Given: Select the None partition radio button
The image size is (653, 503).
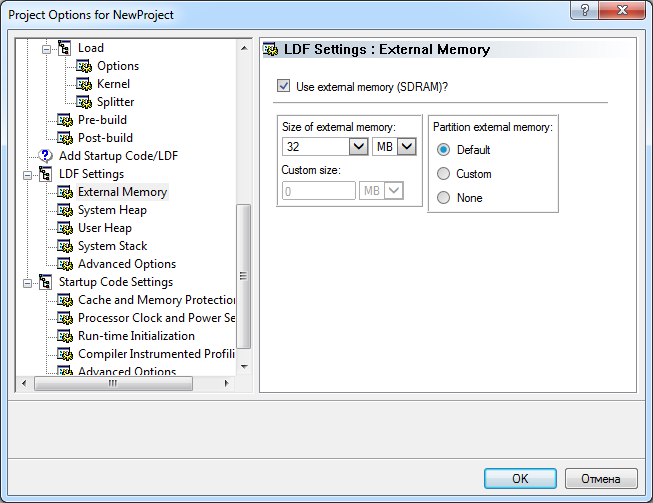Looking at the screenshot, I should coord(444,198).
